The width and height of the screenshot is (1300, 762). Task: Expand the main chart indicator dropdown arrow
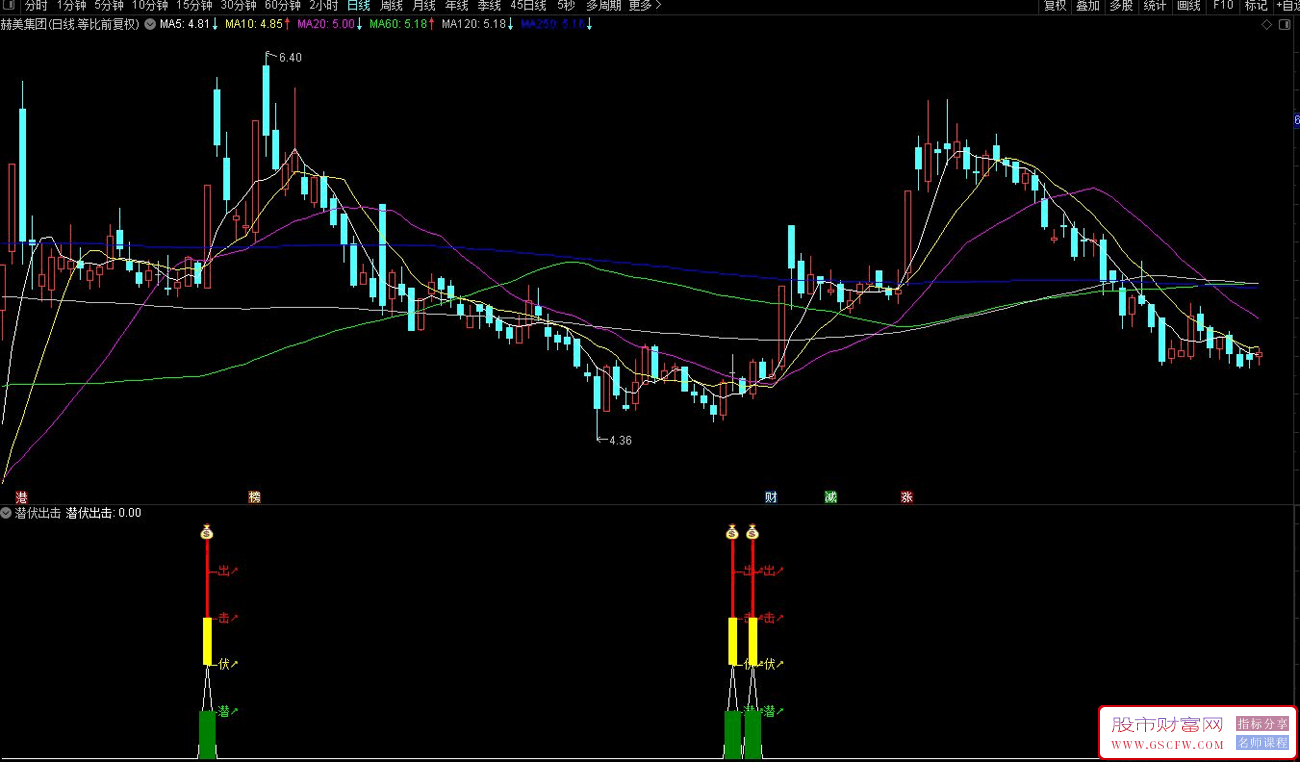pyautogui.click(x=150, y=24)
